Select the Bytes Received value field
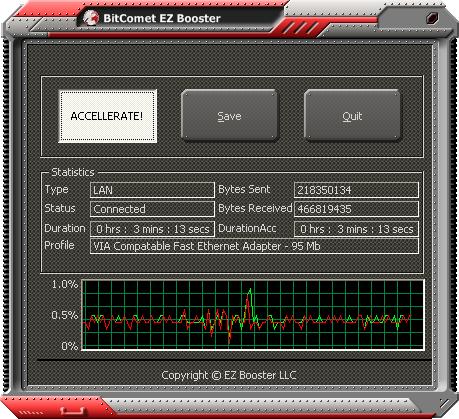The image size is (459, 419). [356, 209]
